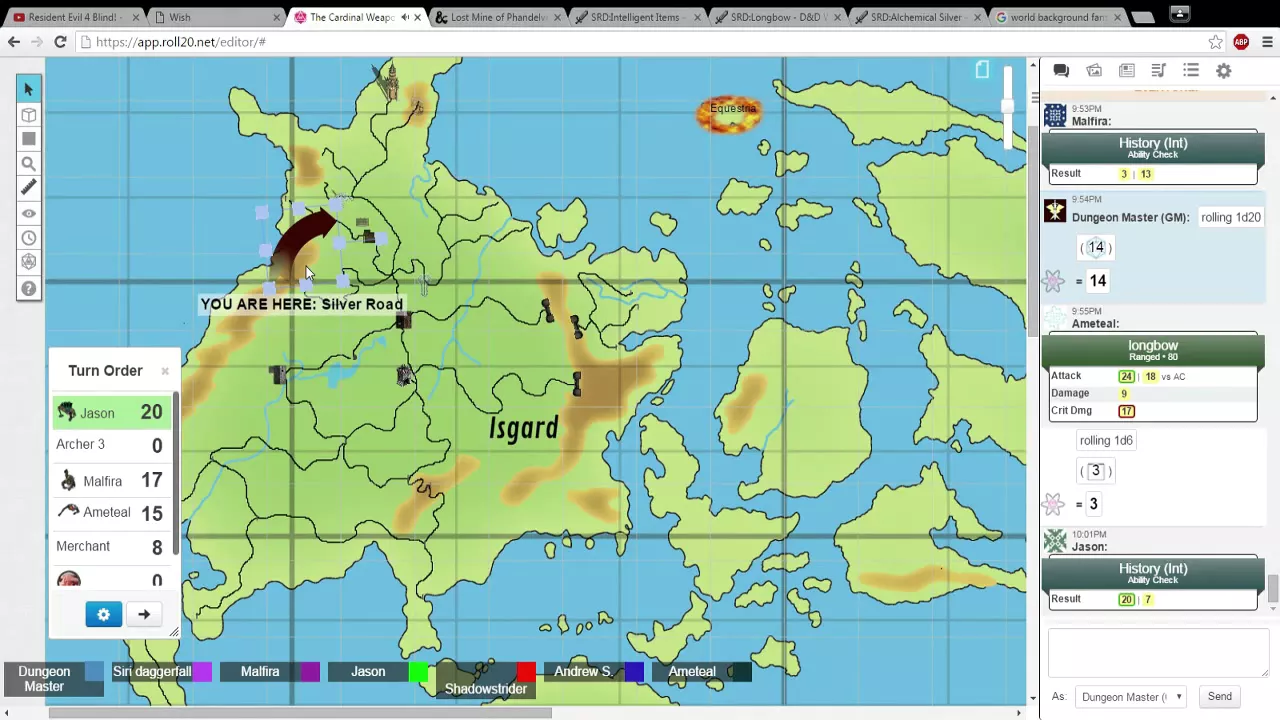Image resolution: width=1280 pixels, height=720 pixels.
Task: Click the Isgard map label
Action: pyautogui.click(x=523, y=428)
